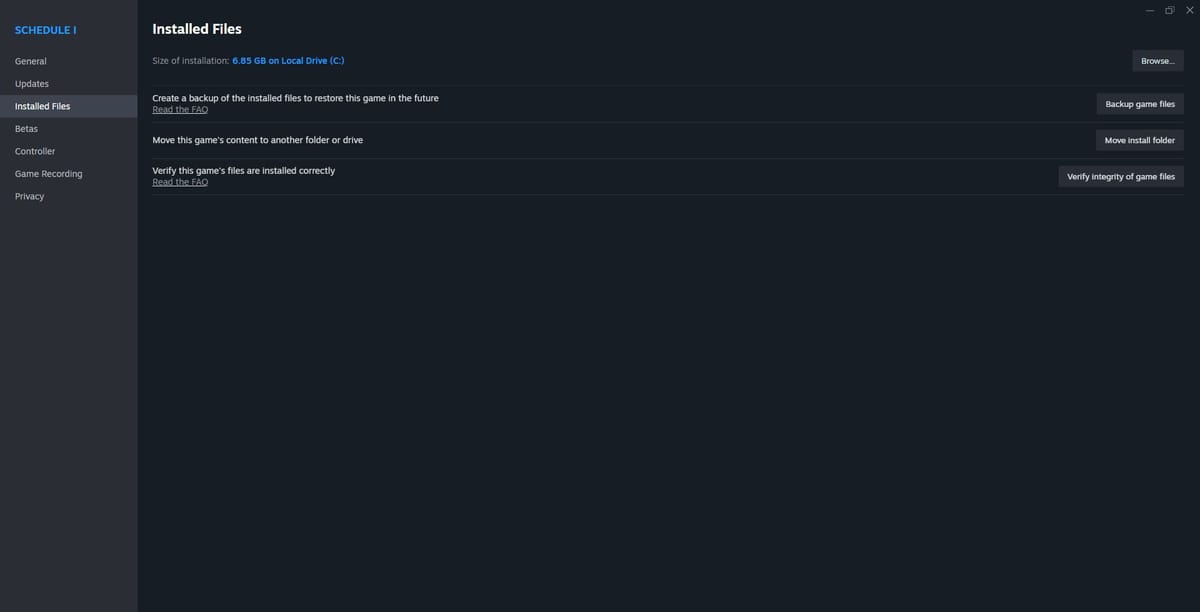
Task: Click the restore window control
Action: pos(1169,9)
